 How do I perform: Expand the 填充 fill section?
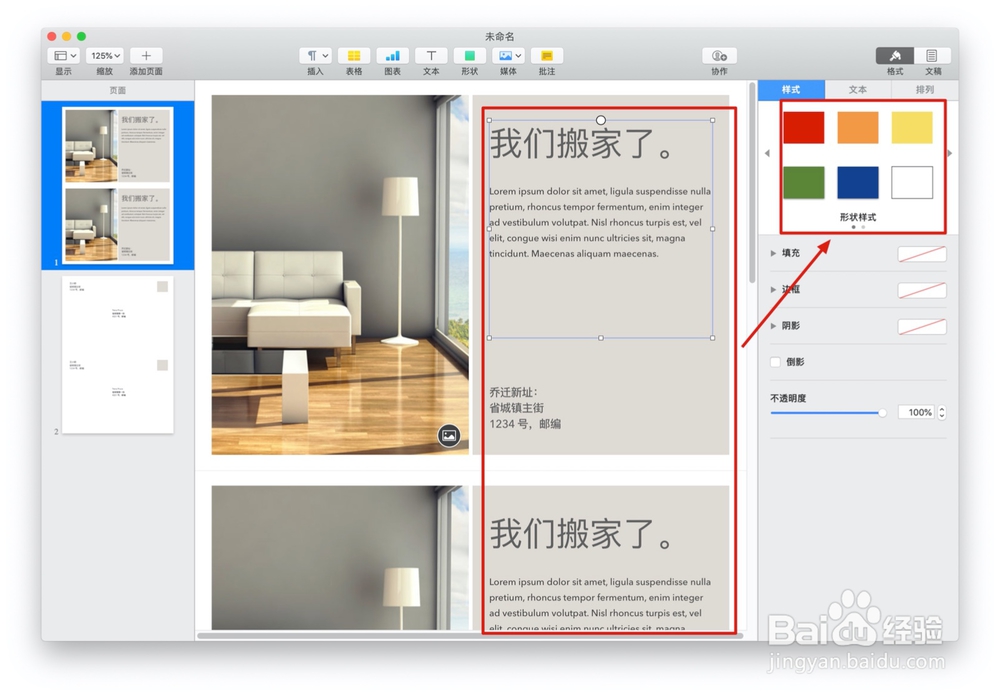coord(773,253)
